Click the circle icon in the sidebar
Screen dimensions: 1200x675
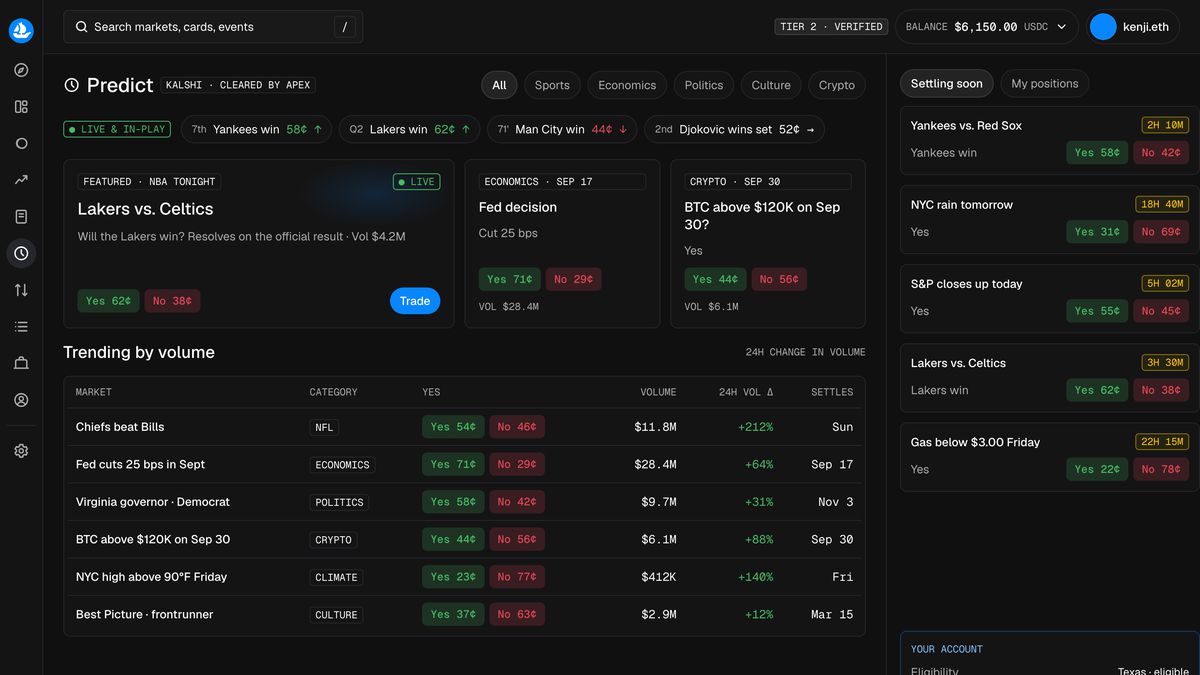(x=21, y=143)
